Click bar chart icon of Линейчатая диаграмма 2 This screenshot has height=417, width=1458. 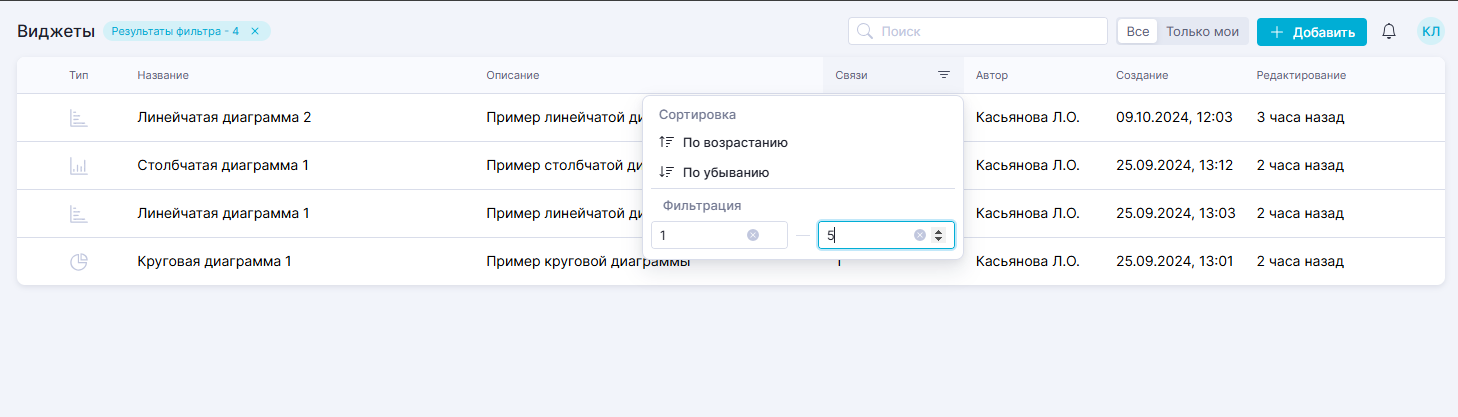click(x=78, y=118)
